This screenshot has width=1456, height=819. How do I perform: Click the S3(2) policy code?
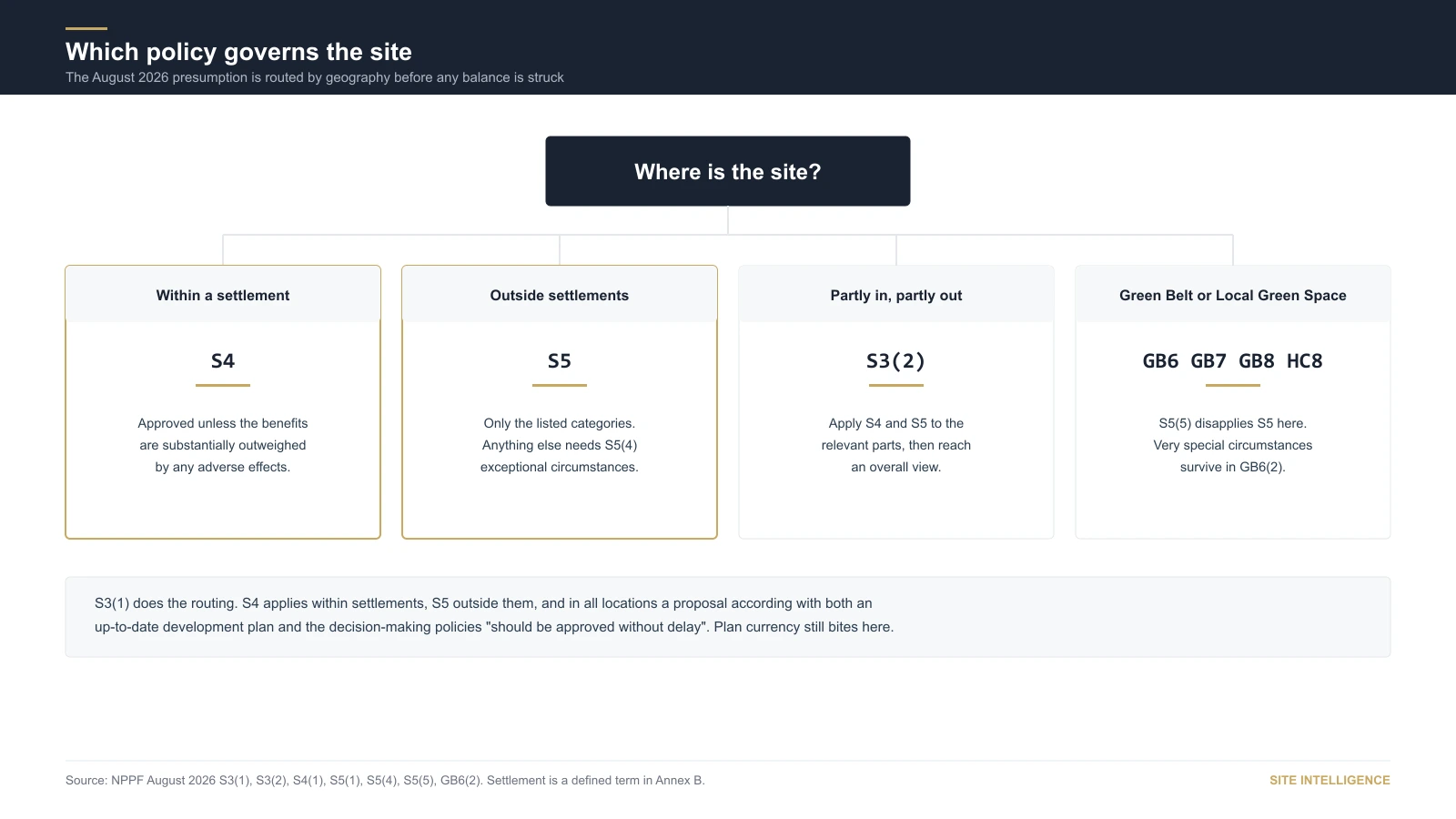896,361
